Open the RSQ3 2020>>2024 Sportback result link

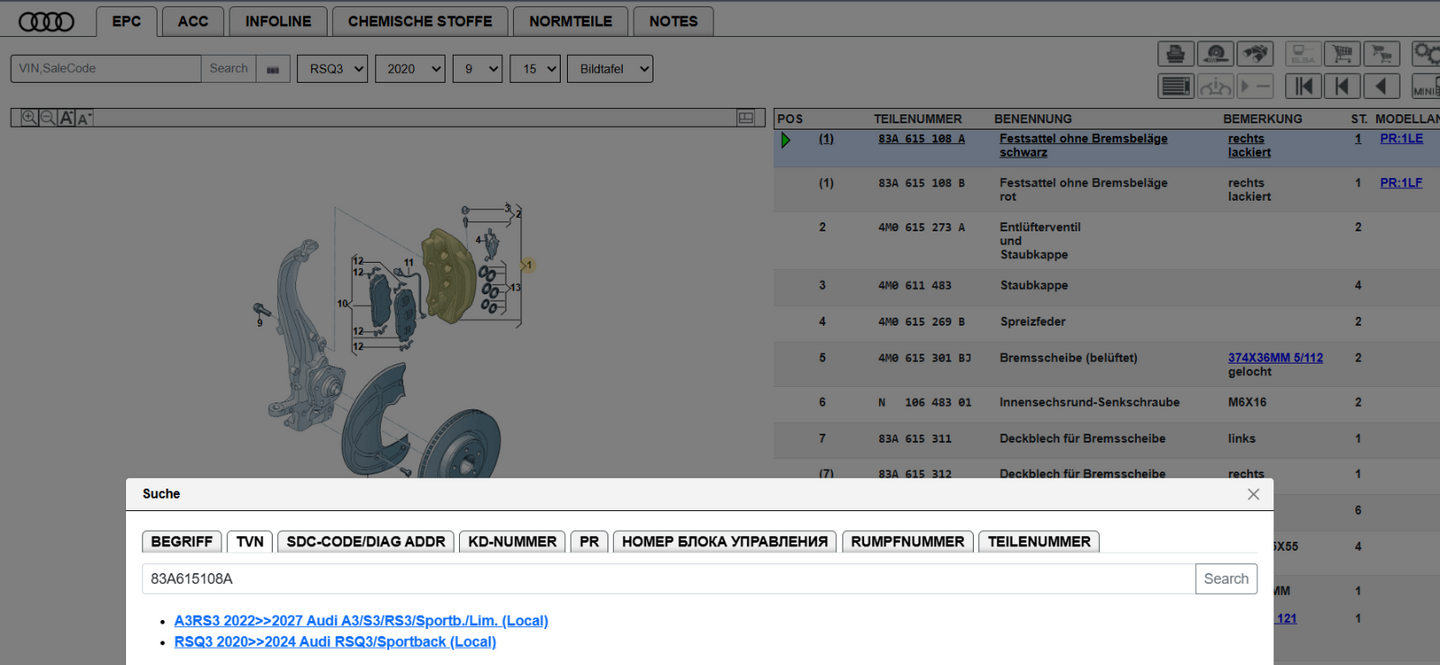click(335, 642)
